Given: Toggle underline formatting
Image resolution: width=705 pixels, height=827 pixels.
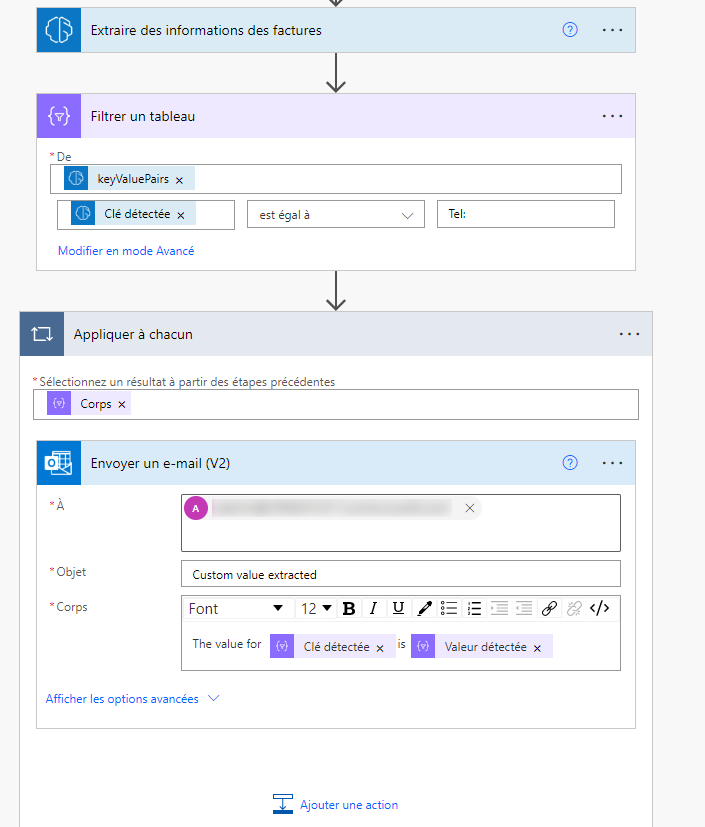Looking at the screenshot, I should [x=399, y=609].
